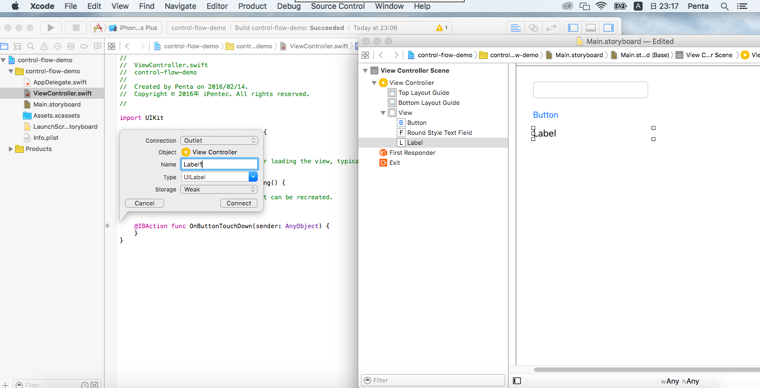
Task: Open the Connection Outlet dropdown
Action: click(219, 140)
